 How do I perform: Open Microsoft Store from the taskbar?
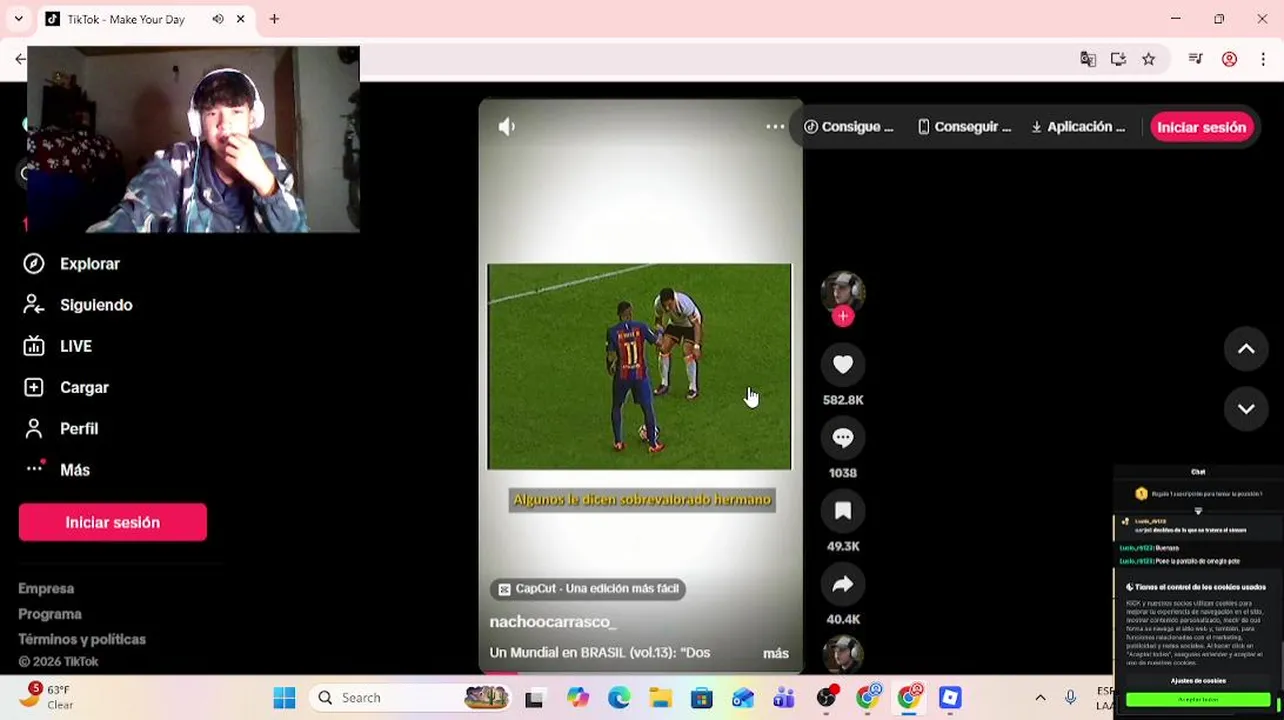(x=701, y=698)
